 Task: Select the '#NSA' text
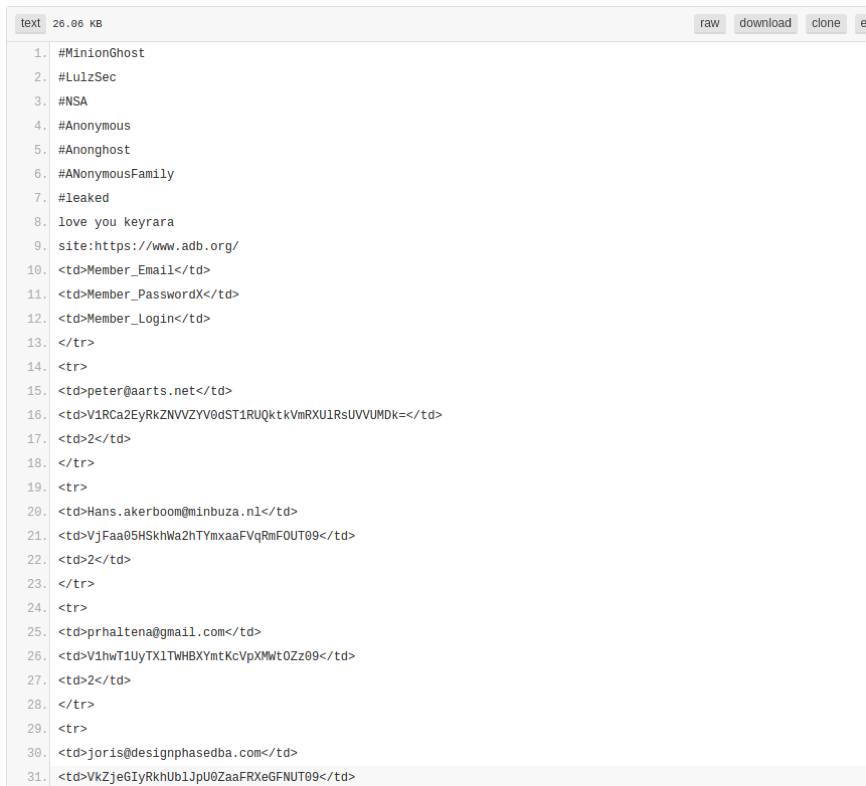(x=73, y=102)
